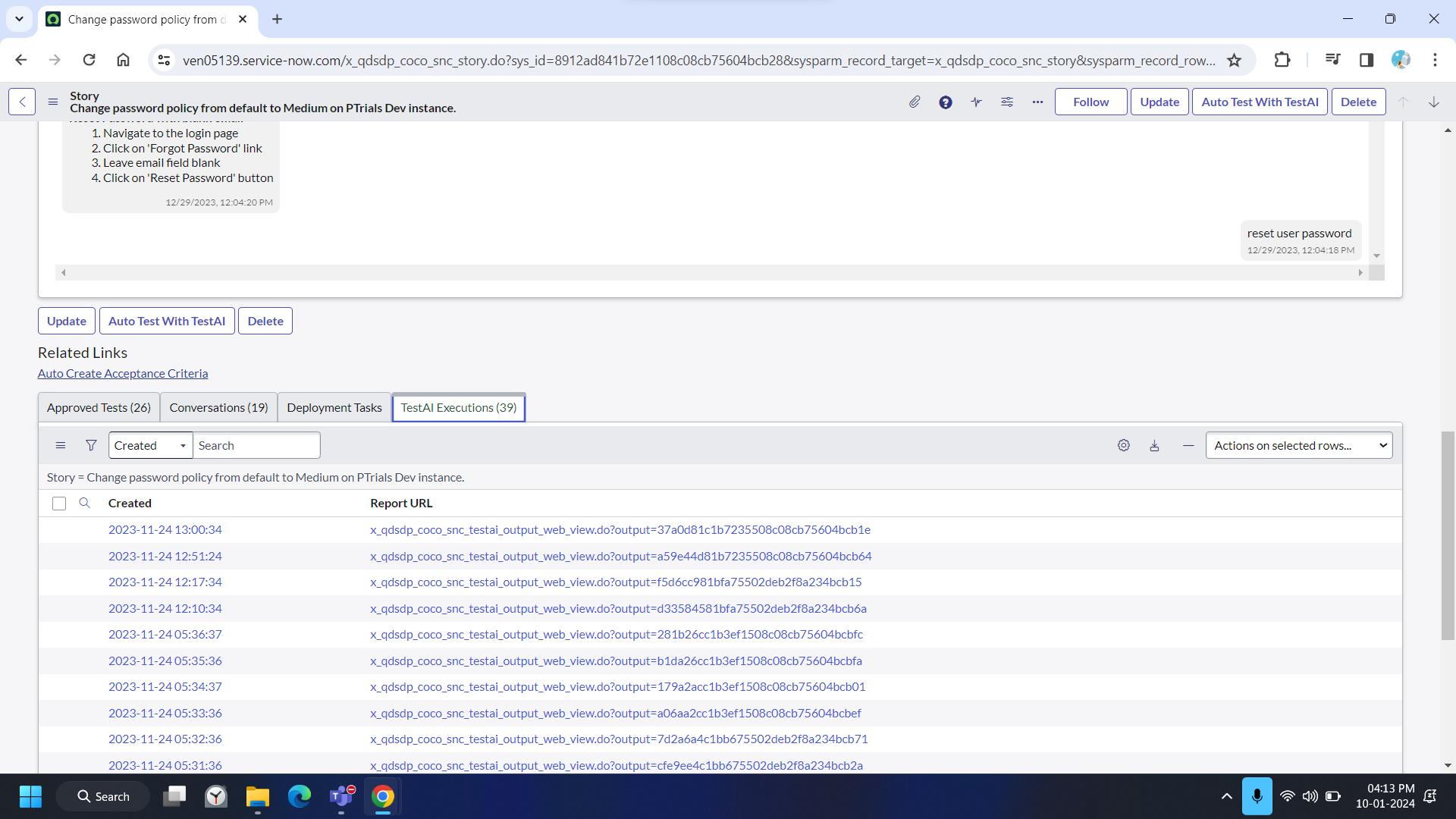Open execution created 2023-11-24 13:00:34

point(165,529)
